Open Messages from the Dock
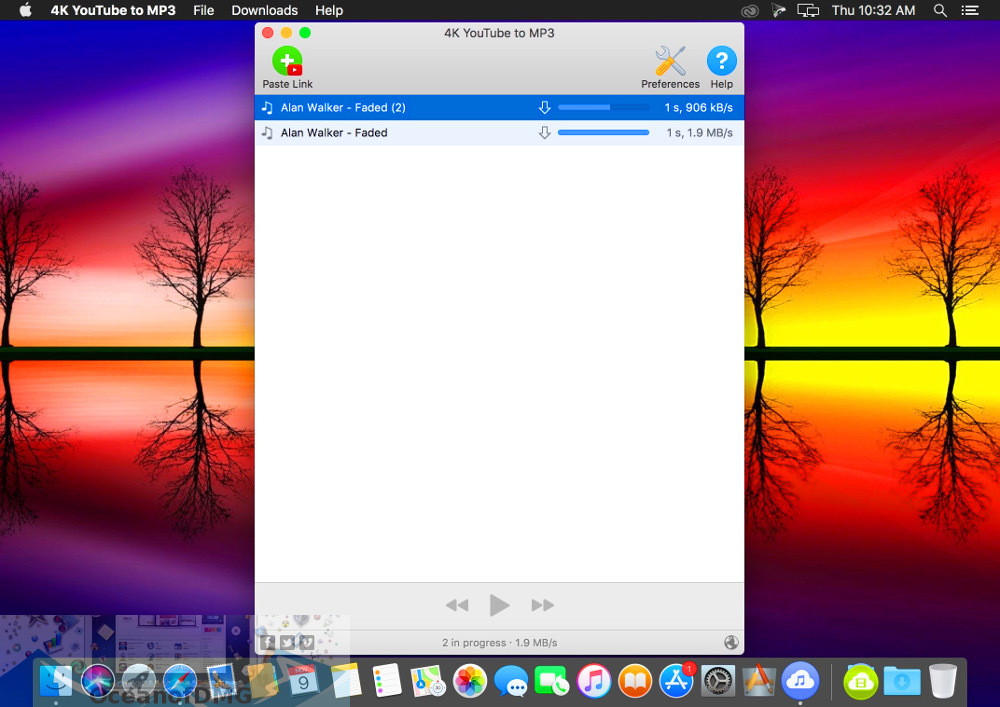The width and height of the screenshot is (1000, 707). [511, 681]
